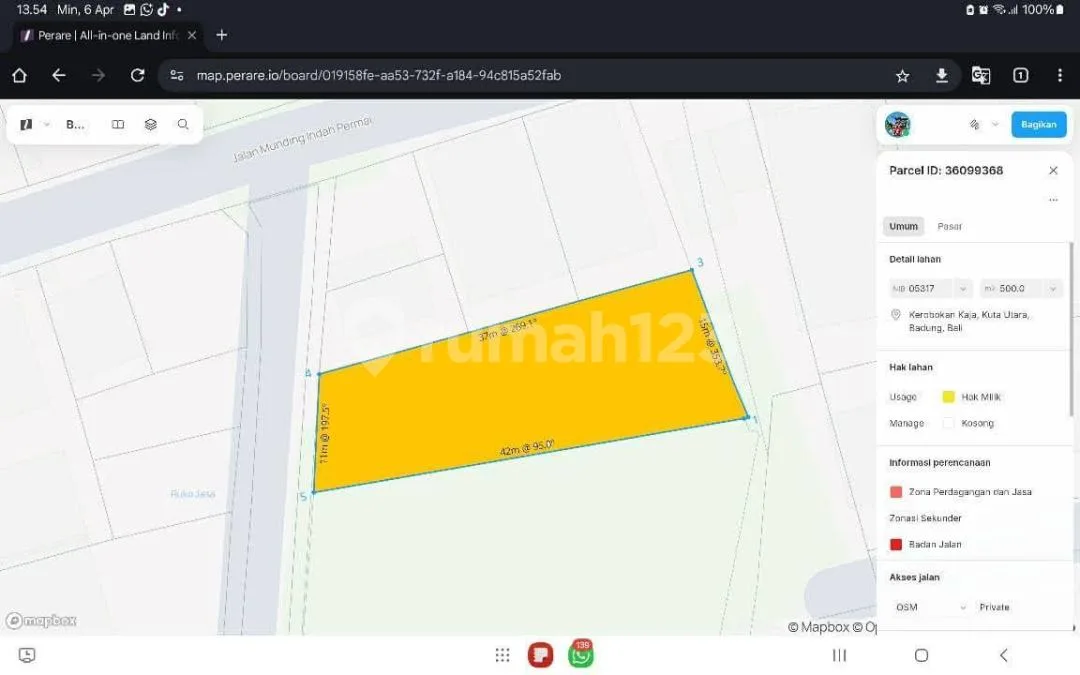Close the Perare browser tab

192,35
